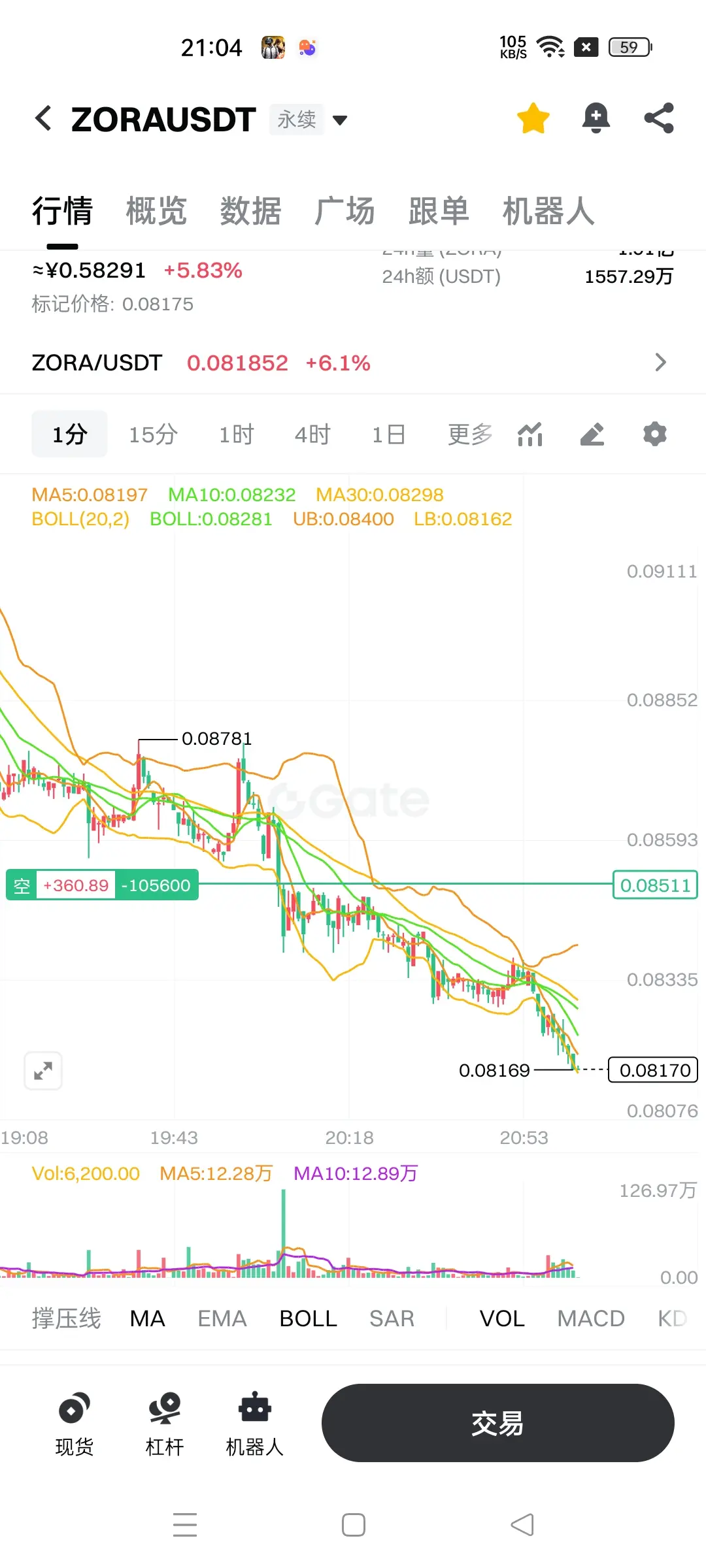Toggle the favorite star for ZORAUSDT
Screen dimensions: 706x1568
click(533, 118)
